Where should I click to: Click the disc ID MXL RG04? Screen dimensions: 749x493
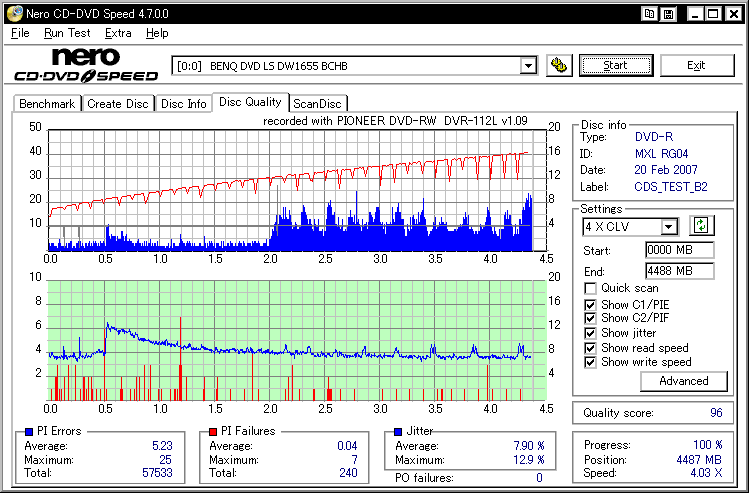pos(662,154)
